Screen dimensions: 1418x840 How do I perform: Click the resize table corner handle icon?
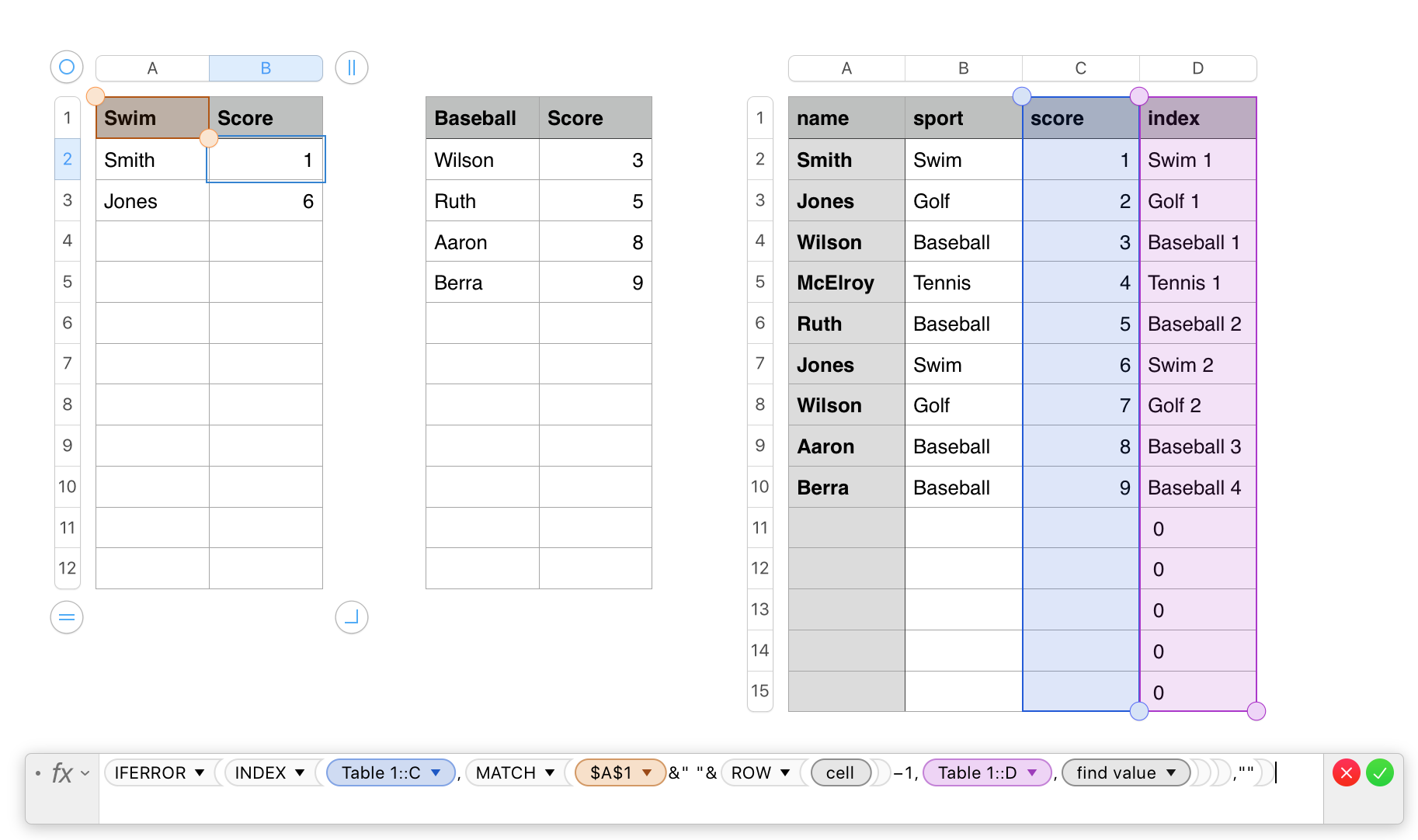pos(351,617)
